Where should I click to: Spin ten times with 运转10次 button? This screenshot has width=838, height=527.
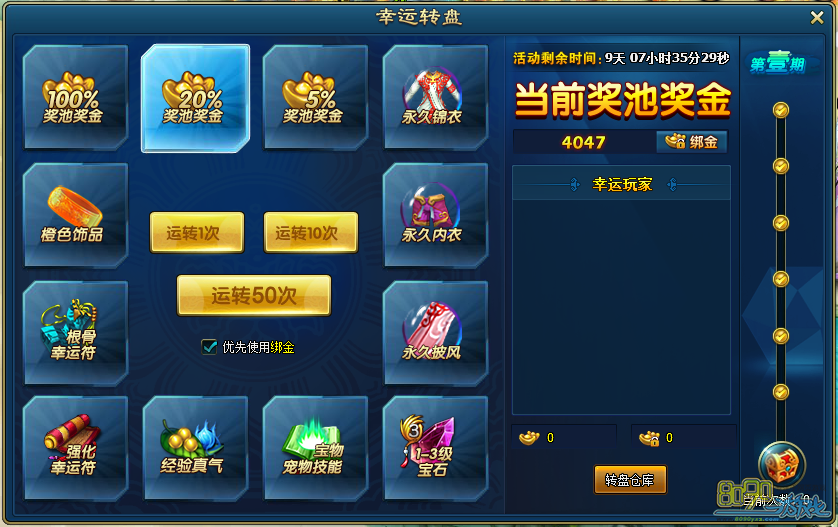click(x=311, y=232)
